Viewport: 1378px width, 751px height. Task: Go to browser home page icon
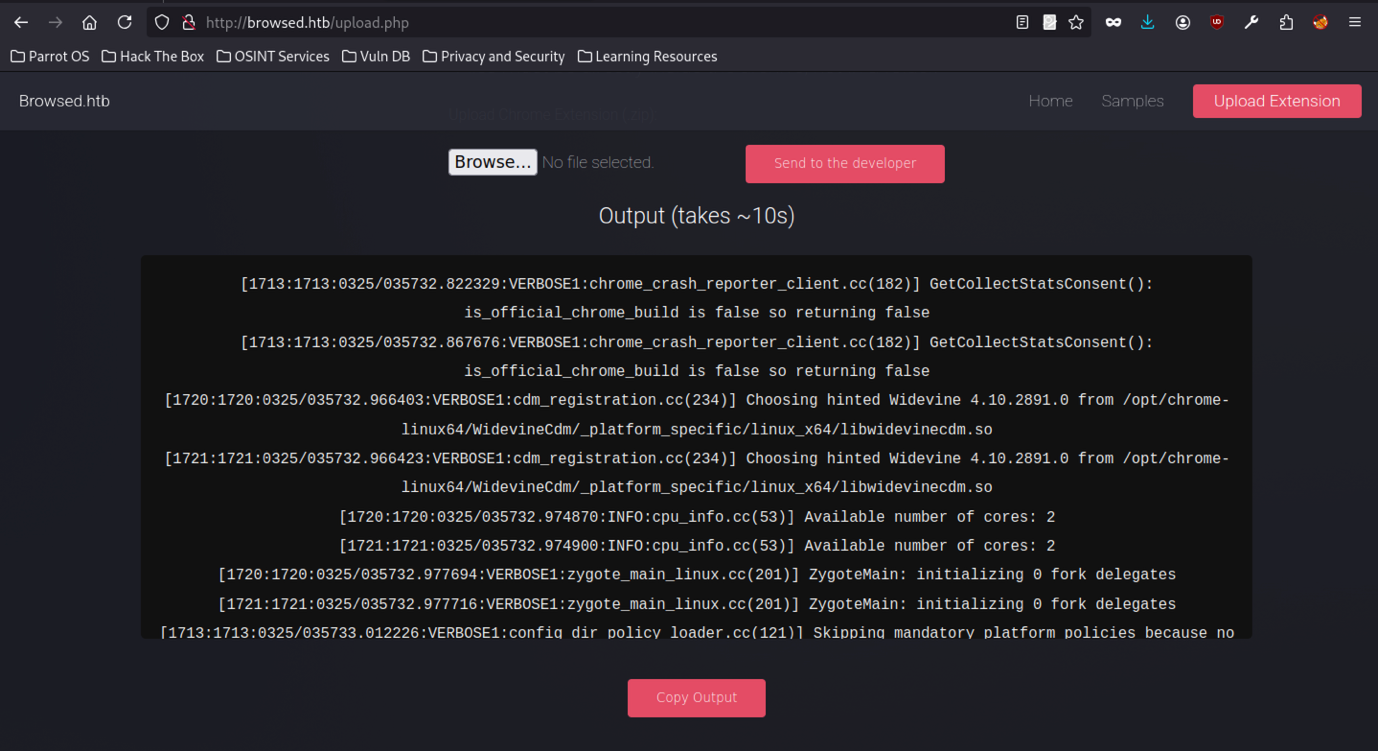(x=90, y=22)
